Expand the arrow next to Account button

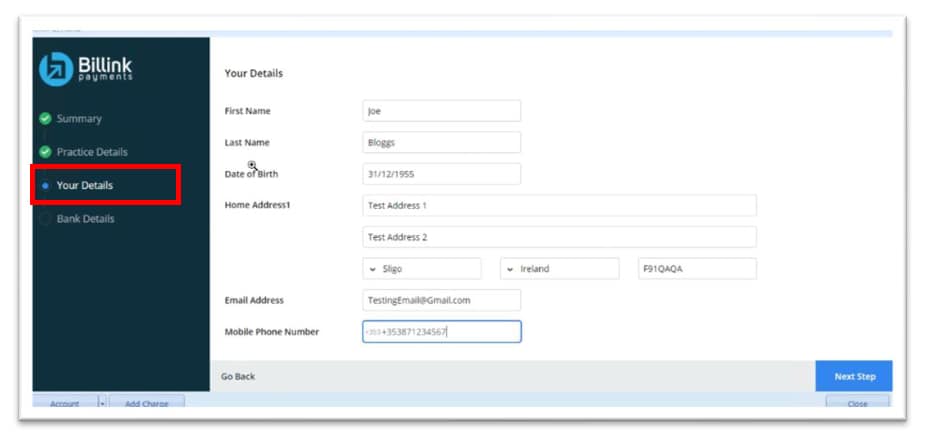(102, 404)
